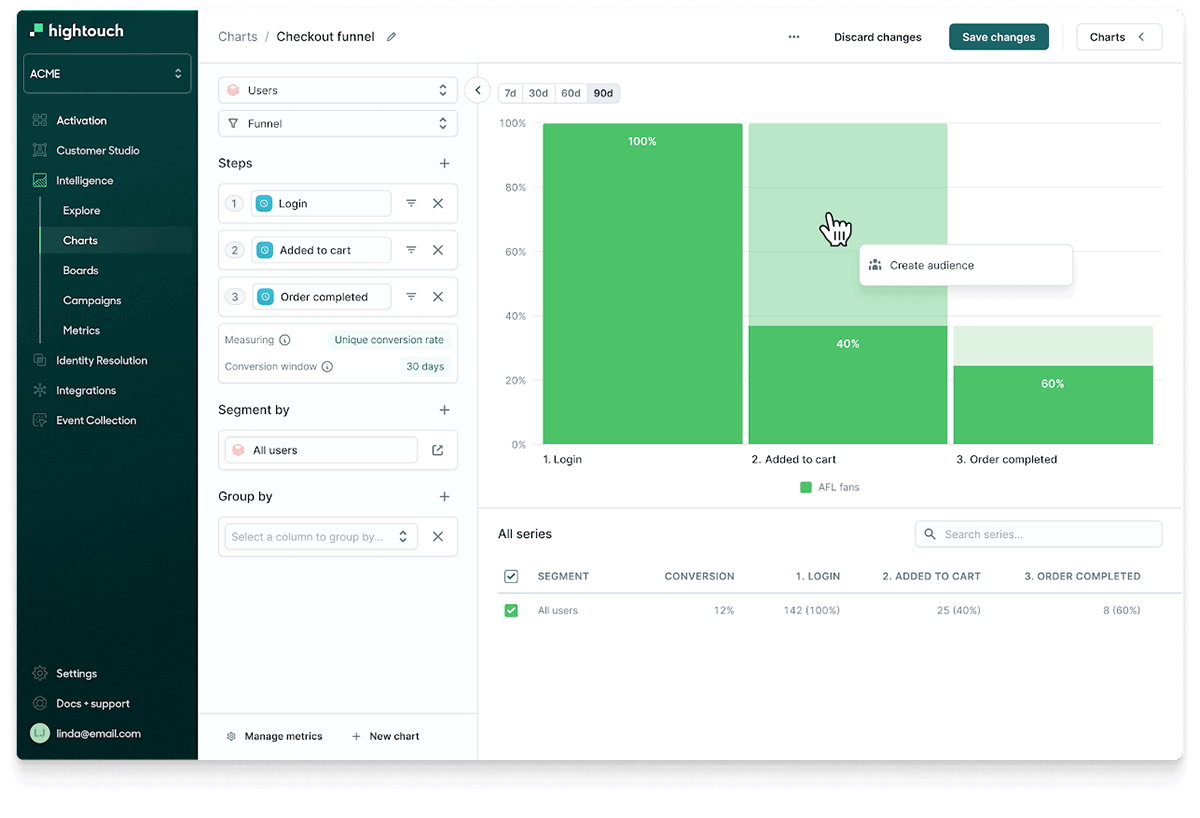Add a new funnel step with plus icon
The width and height of the screenshot is (1200, 818).
coord(444,163)
